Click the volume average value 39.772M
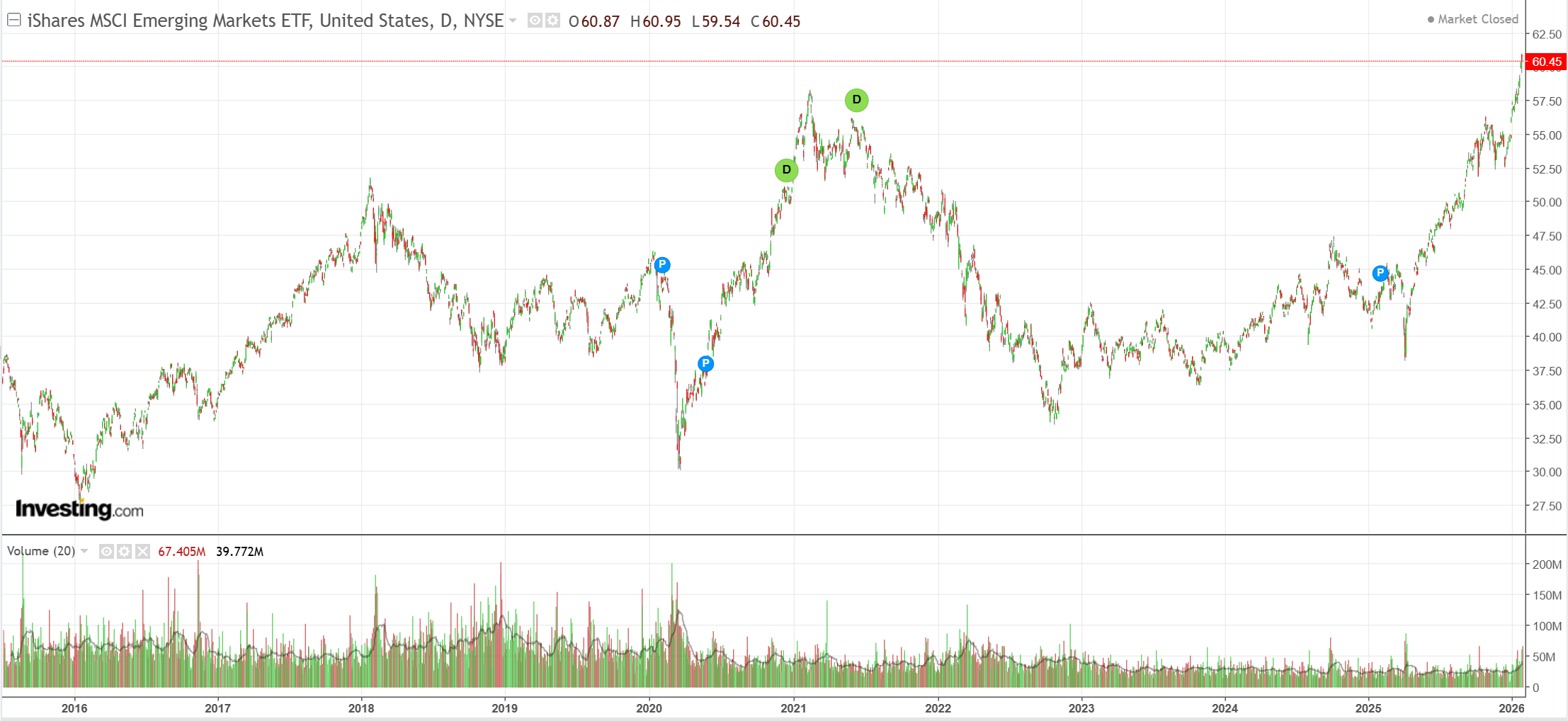This screenshot has height=721, width=1568. point(239,552)
